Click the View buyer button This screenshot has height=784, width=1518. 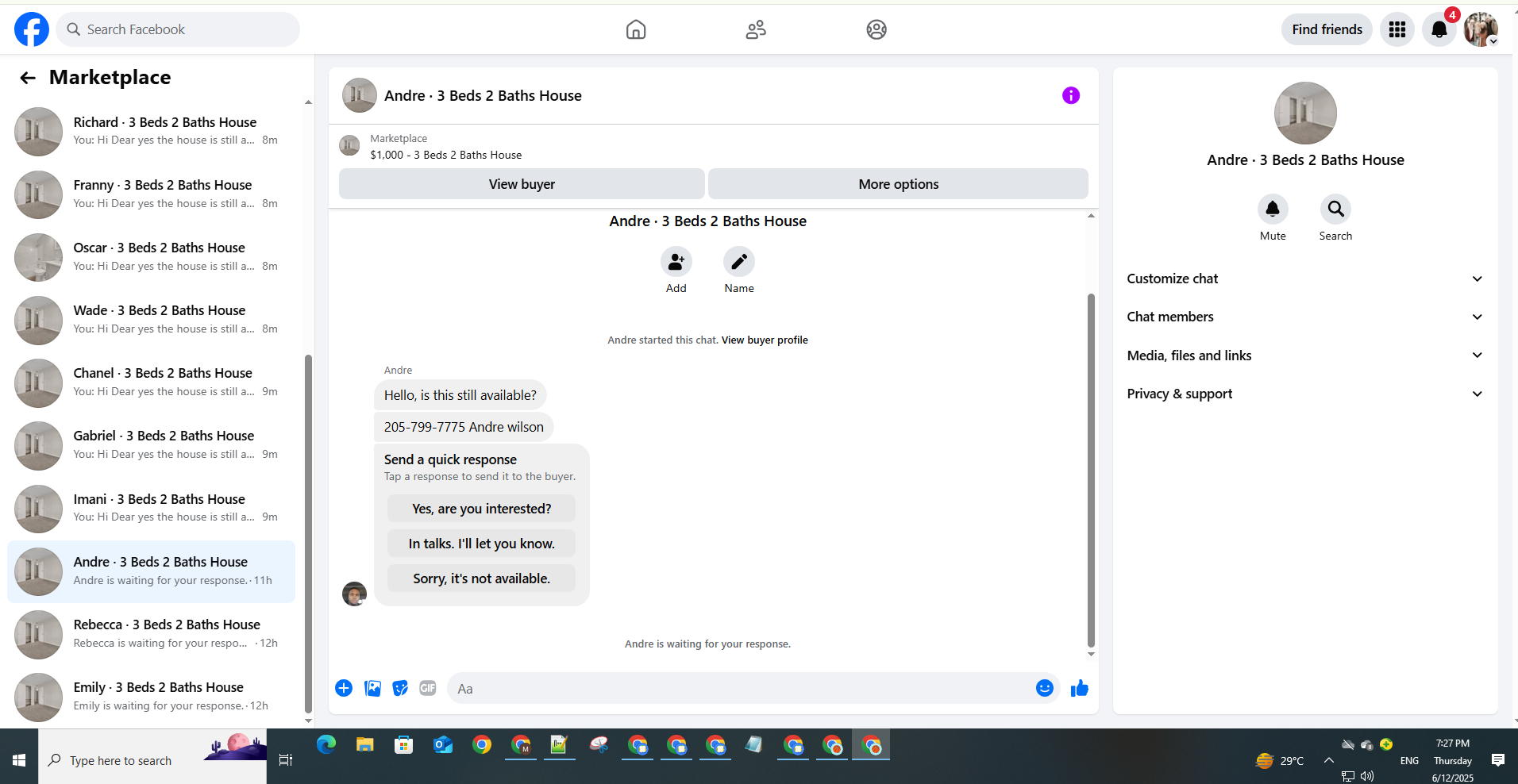[x=522, y=184]
